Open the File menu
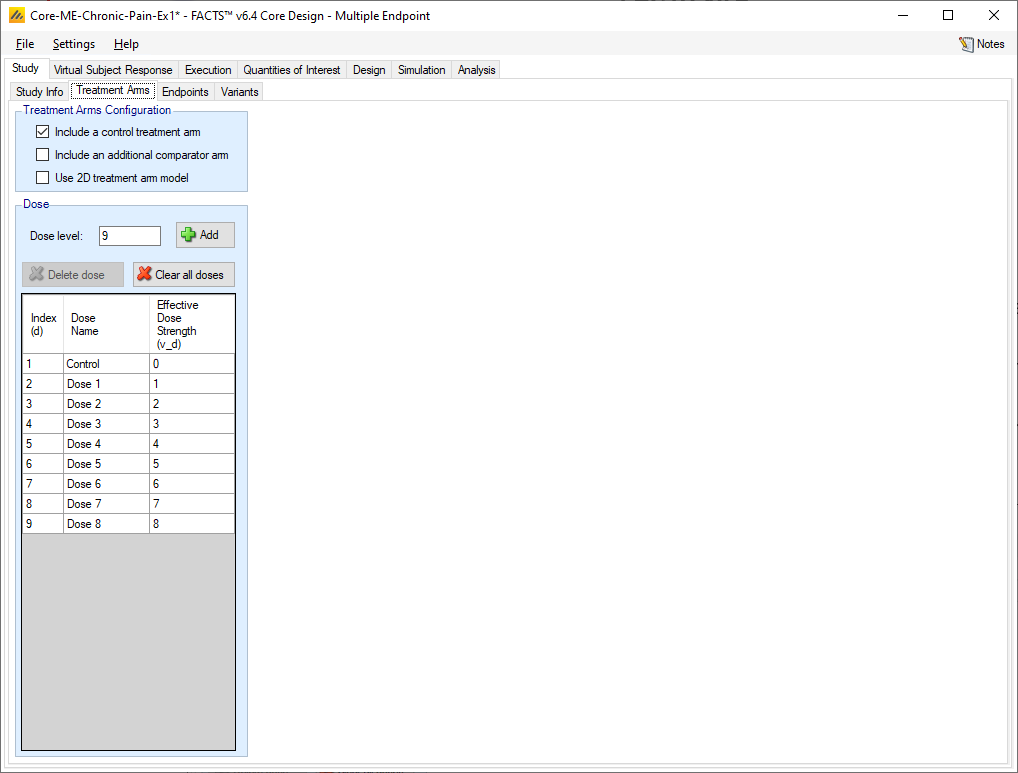Screen dimensions: 1018x773 25,44
